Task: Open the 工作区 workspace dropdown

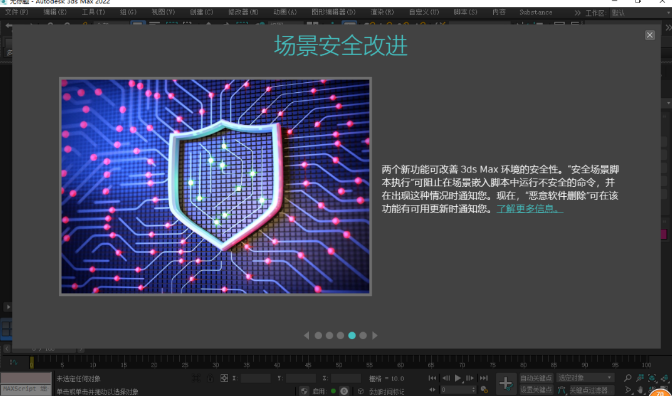Action: coord(641,13)
